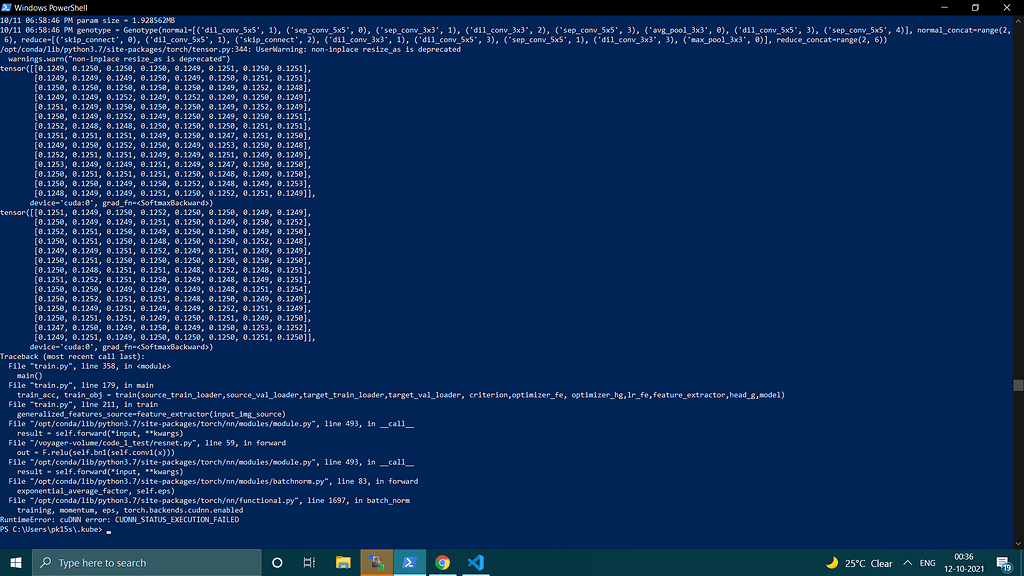Open Google Chrome from the taskbar

click(443, 562)
